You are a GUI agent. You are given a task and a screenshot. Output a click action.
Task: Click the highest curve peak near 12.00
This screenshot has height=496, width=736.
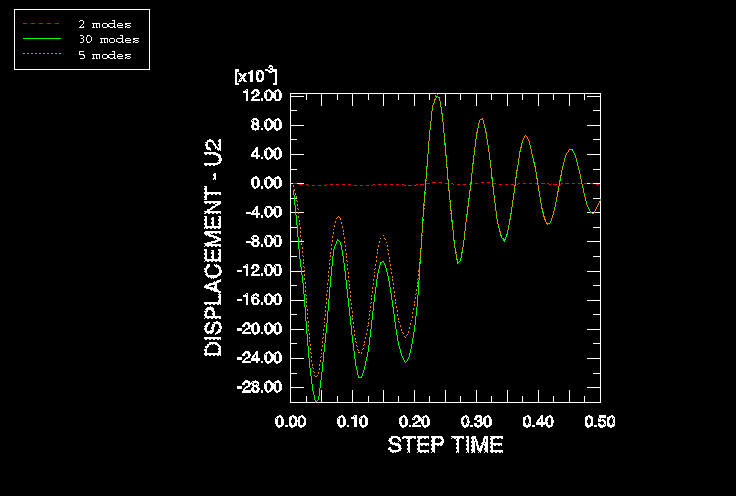point(437,97)
